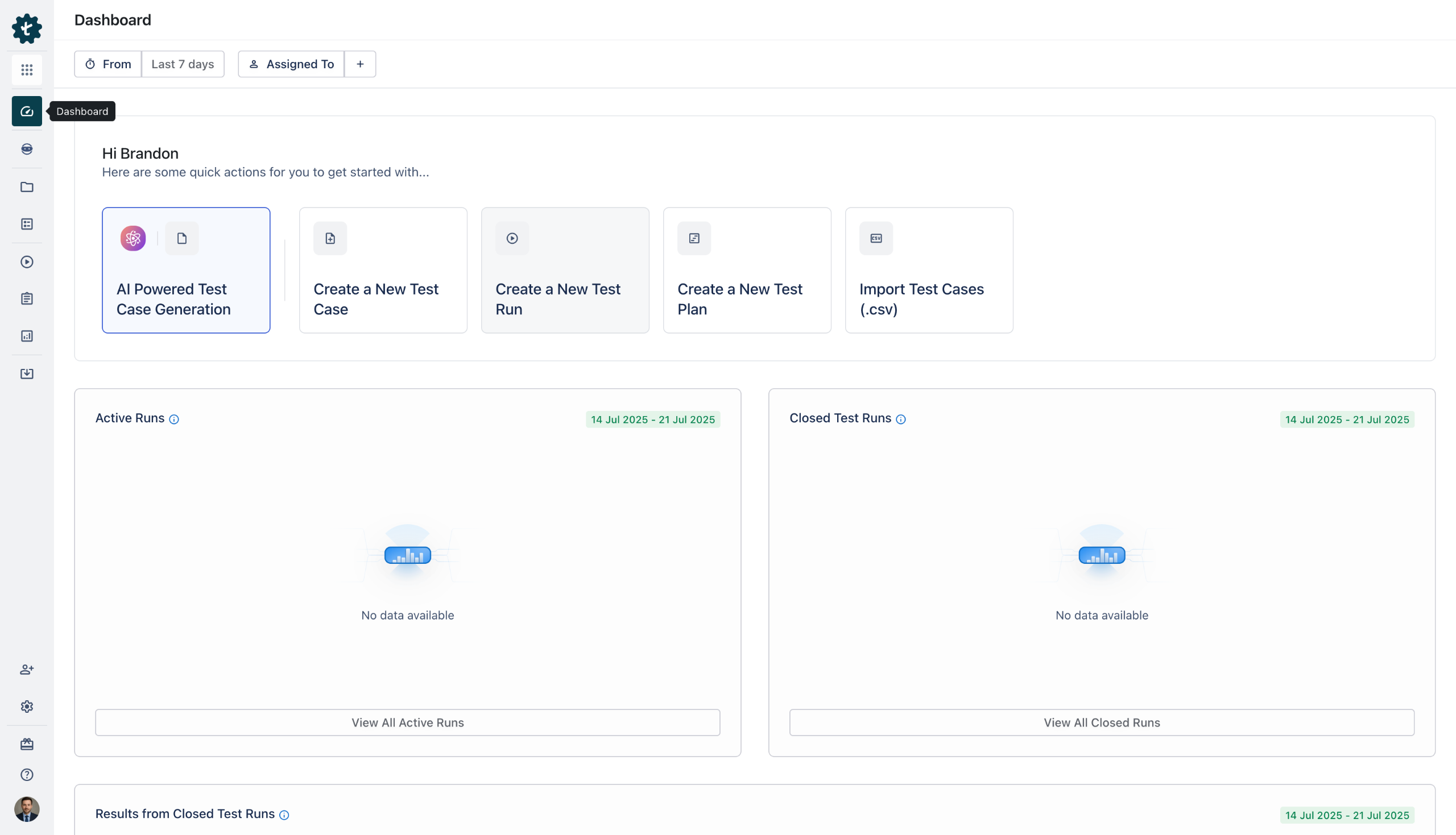This screenshot has height=835, width=1456.
Task: Click the invite user icon in sidebar
Action: point(27,669)
